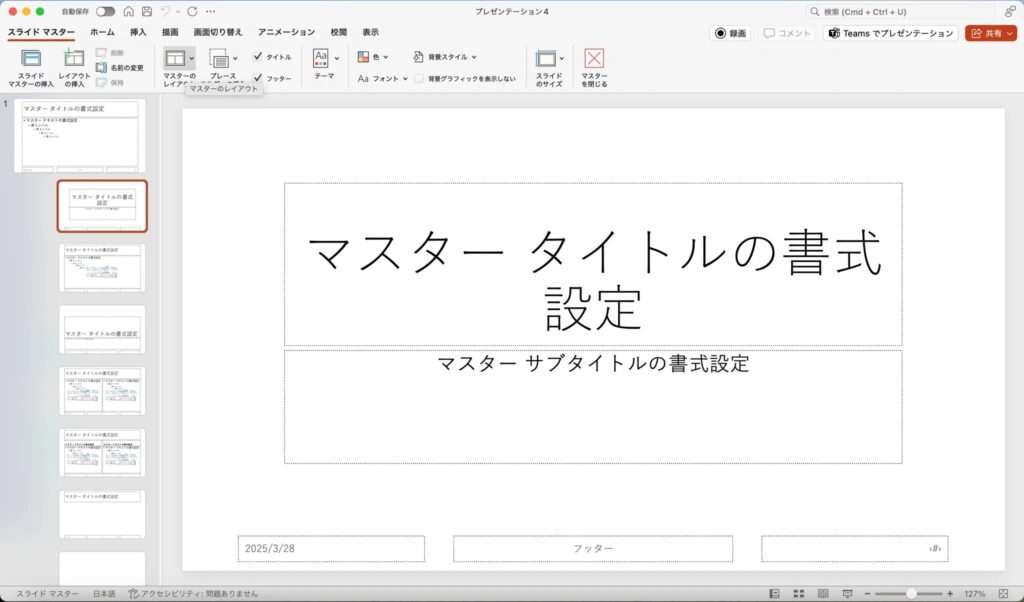1024x602 pixels.
Task: Start Slide Show from status bar icon
Action: 847,594
